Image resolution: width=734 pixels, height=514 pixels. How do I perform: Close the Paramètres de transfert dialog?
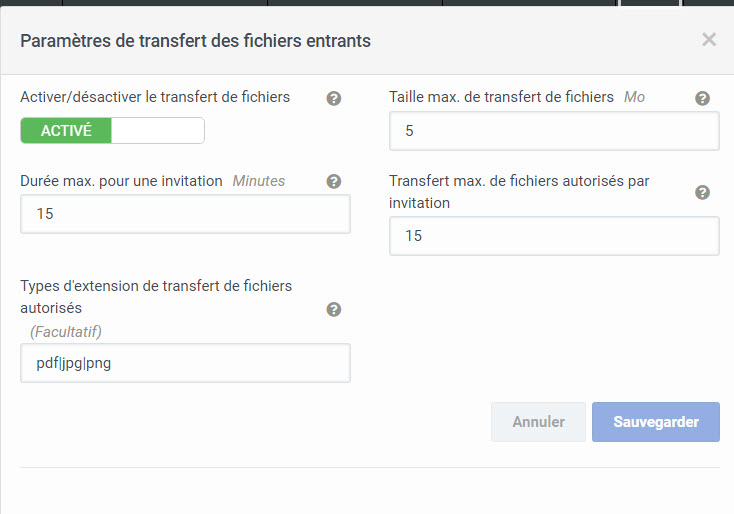coord(709,40)
